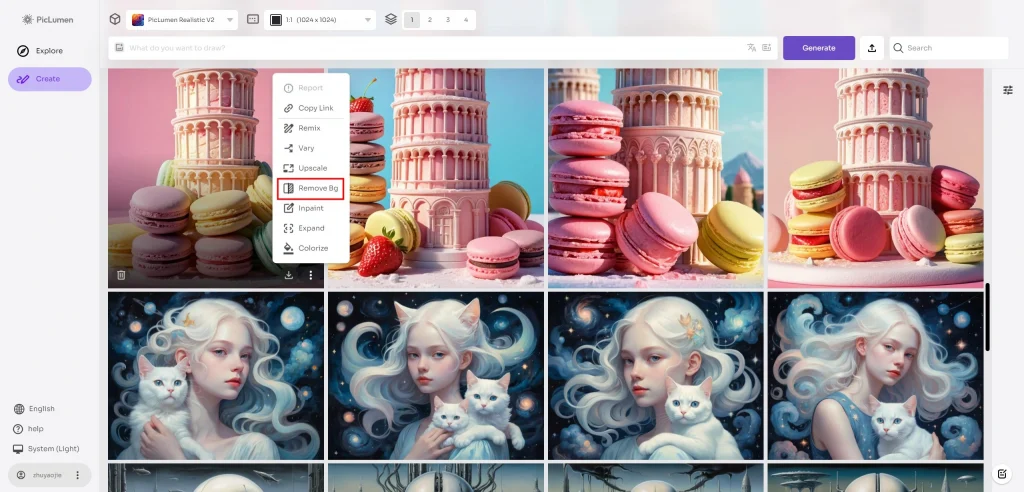This screenshot has width=1024, height=492.
Task: Choose Upscale in the context menu
Action: [311, 168]
